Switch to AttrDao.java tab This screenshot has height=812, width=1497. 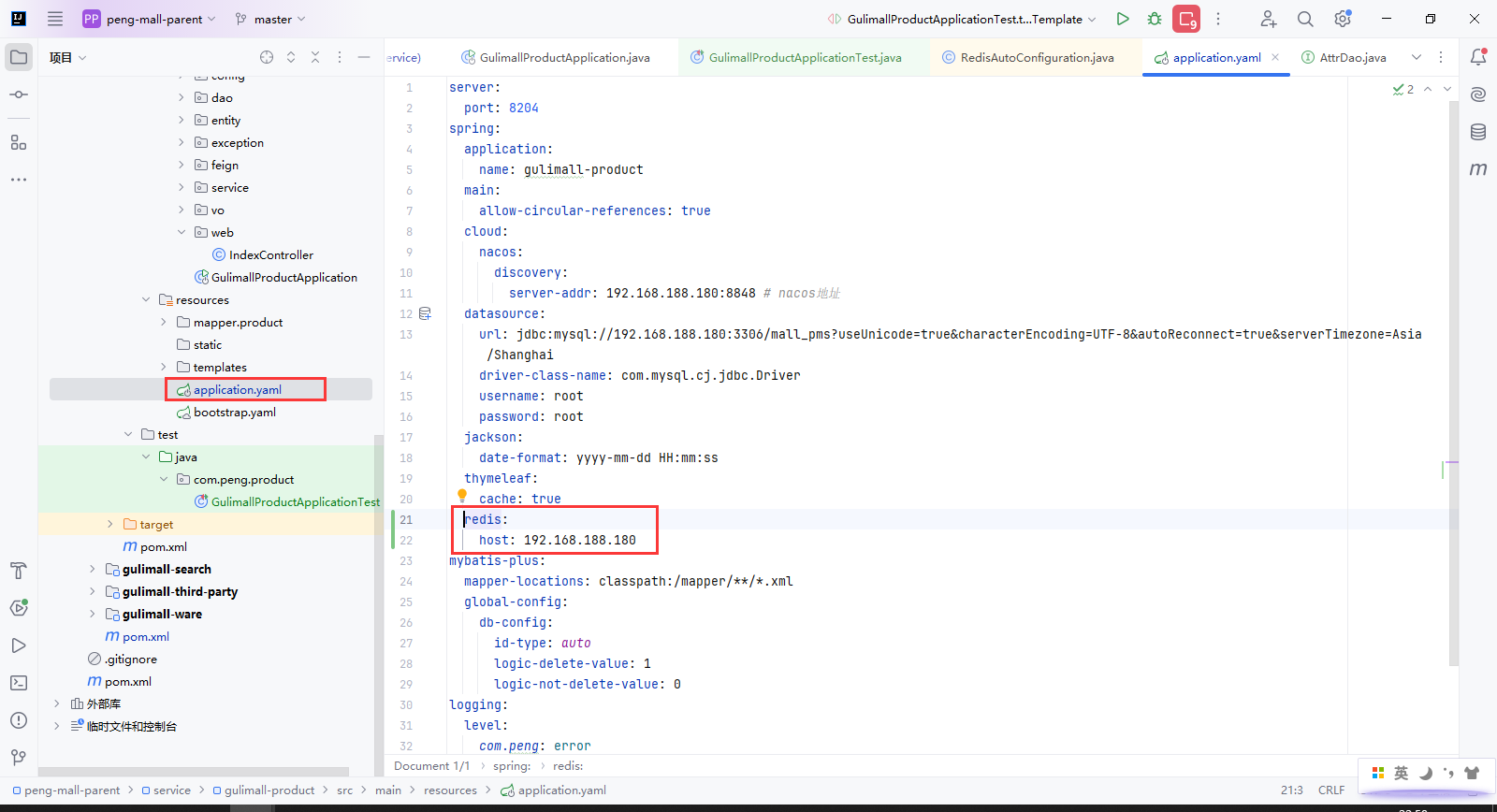[x=1344, y=57]
